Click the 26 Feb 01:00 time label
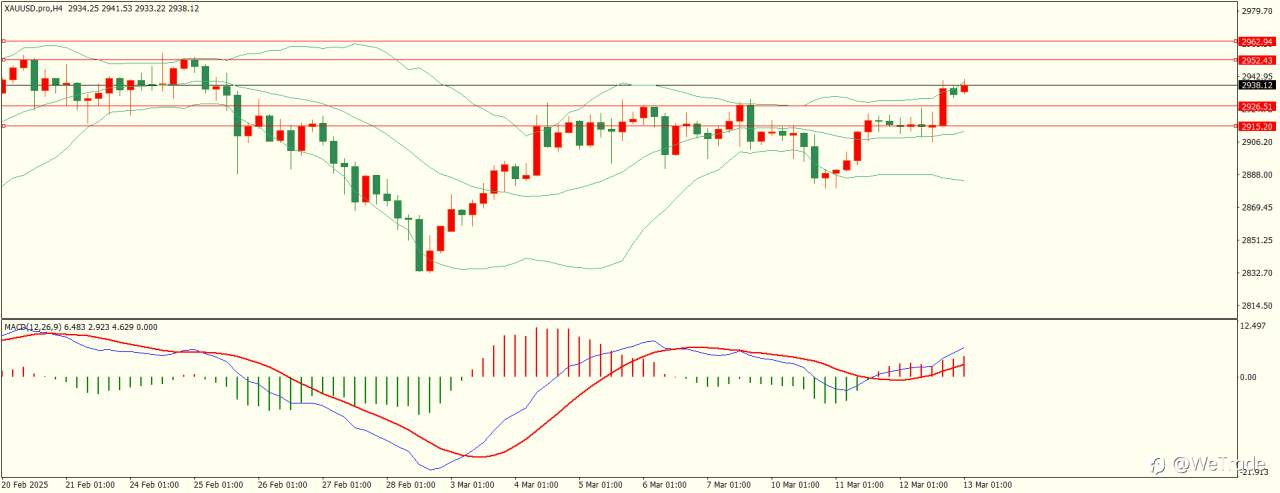Viewport: 1280px width, 493px height. [282, 485]
